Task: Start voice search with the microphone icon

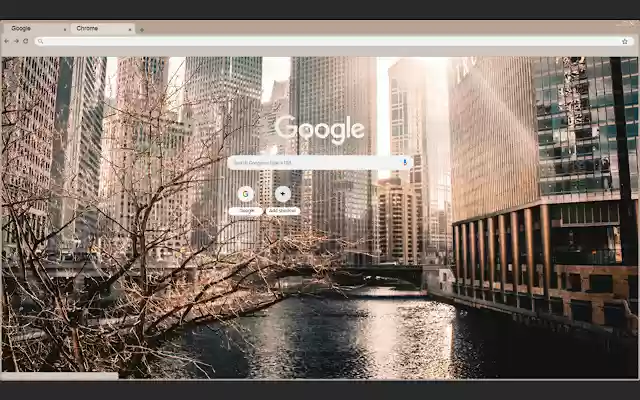Action: pyautogui.click(x=405, y=162)
